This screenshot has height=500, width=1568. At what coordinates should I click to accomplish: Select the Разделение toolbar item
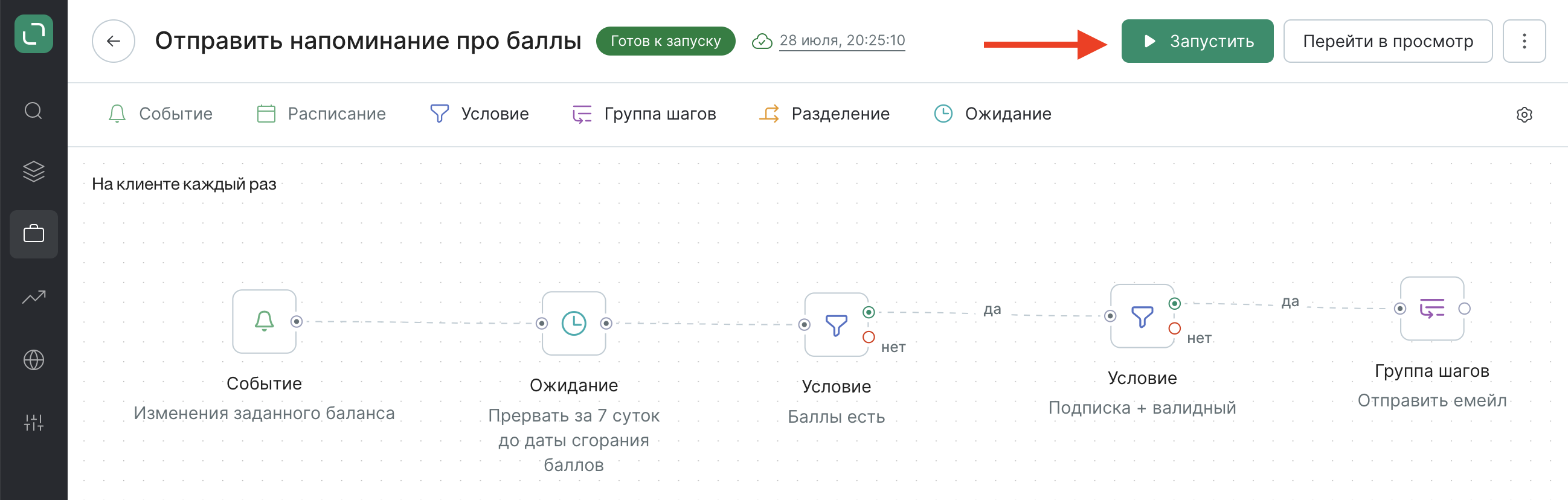pyautogui.click(x=824, y=114)
